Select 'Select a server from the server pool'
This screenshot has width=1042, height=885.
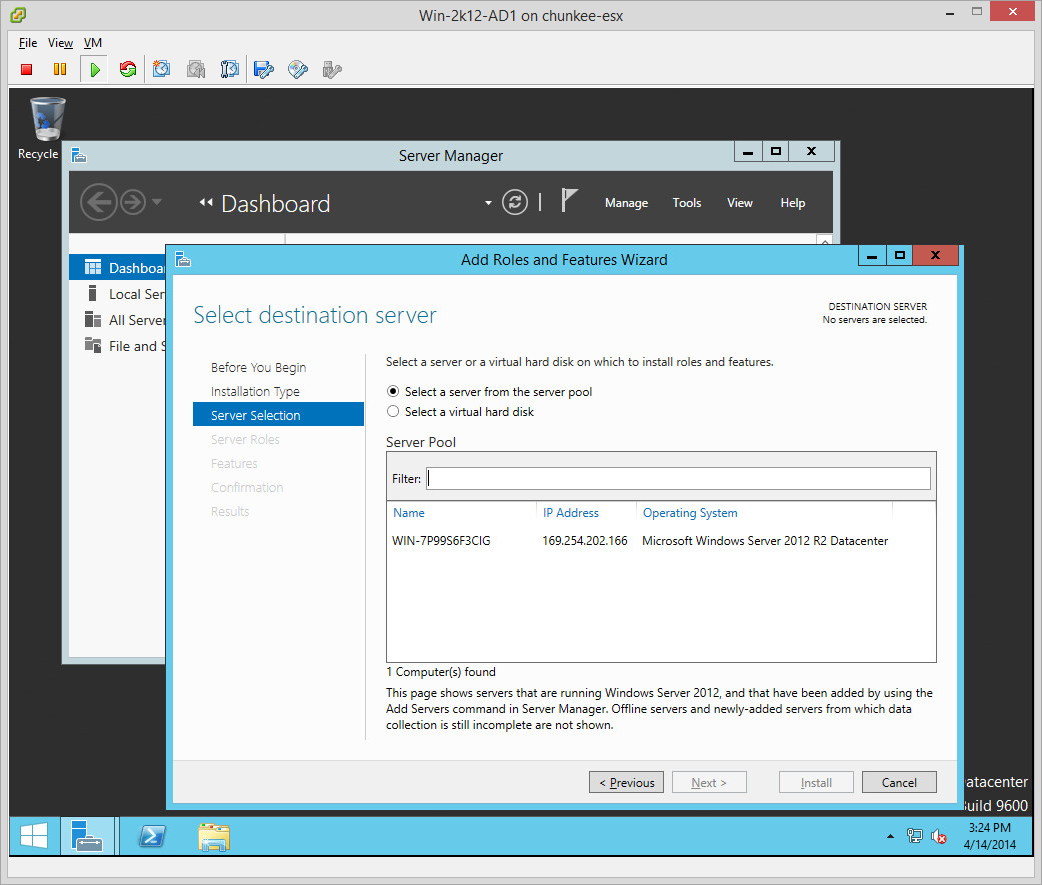click(x=393, y=392)
